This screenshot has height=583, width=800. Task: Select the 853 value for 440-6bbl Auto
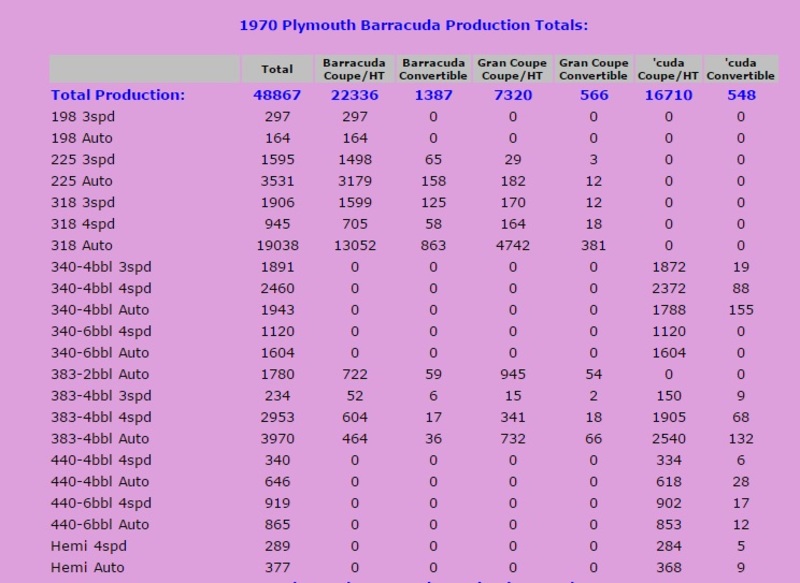pos(669,524)
